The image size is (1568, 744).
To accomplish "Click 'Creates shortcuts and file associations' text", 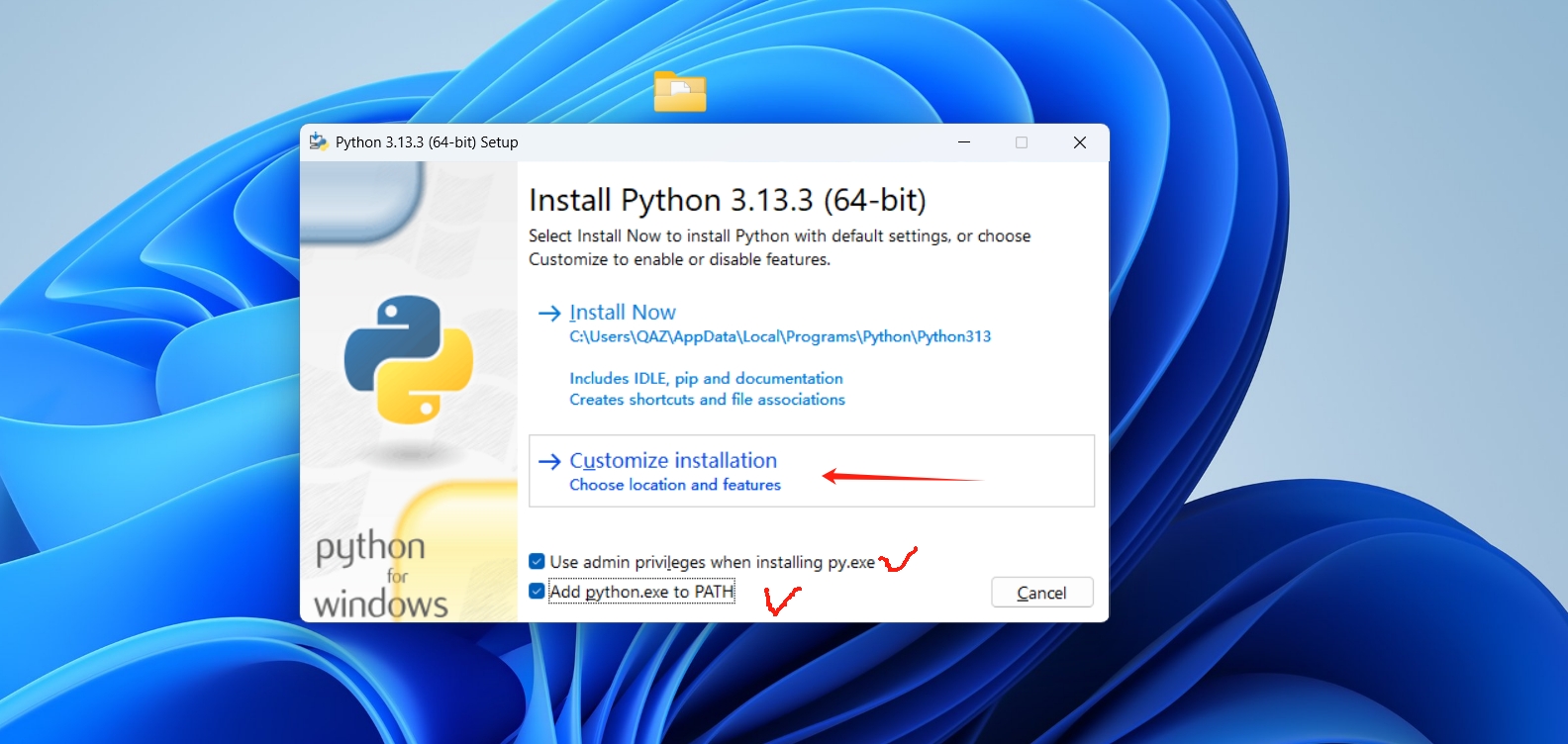I will [707, 400].
